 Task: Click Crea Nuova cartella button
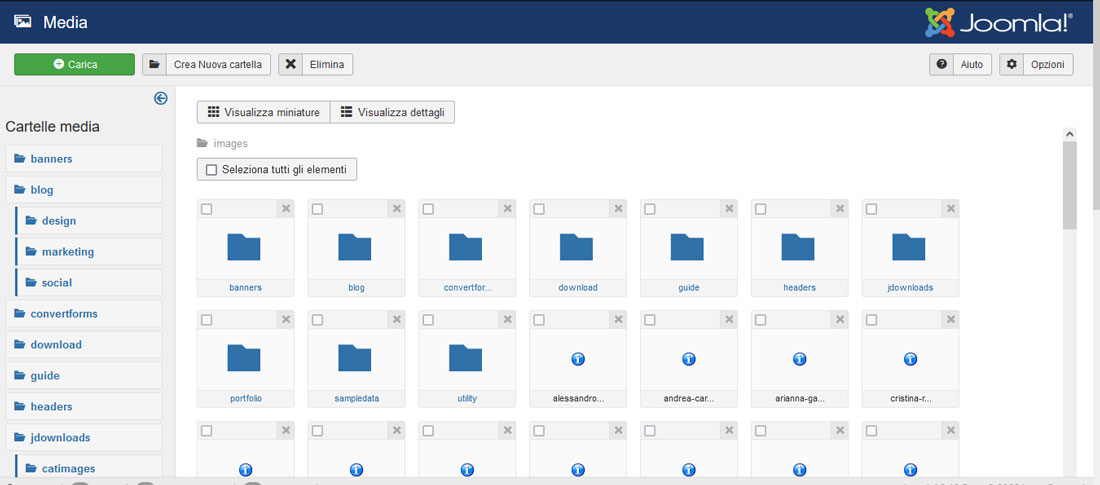(x=206, y=65)
